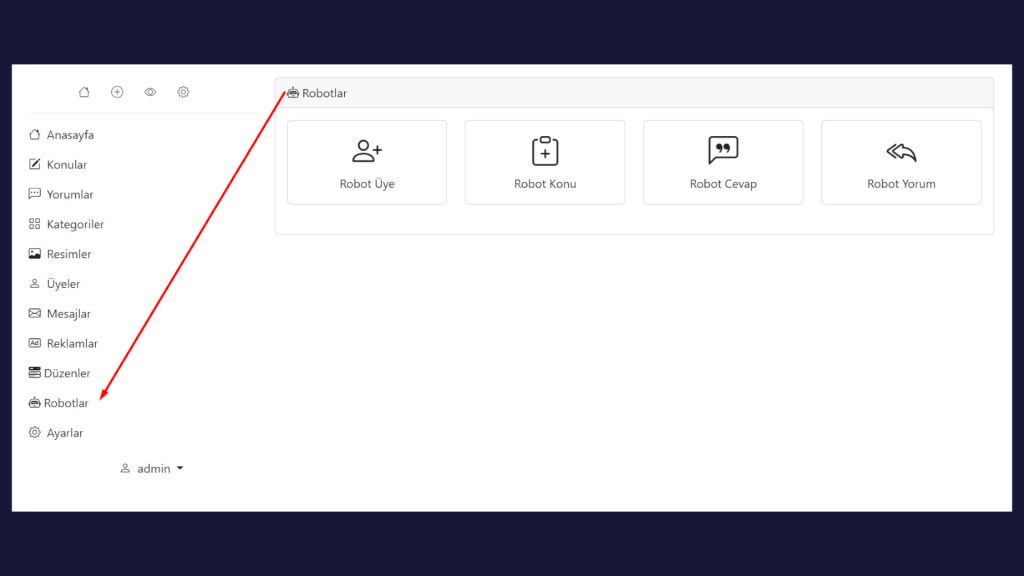This screenshot has width=1024, height=576.
Task: Click the Resimler picture icon
Action: click(x=35, y=253)
